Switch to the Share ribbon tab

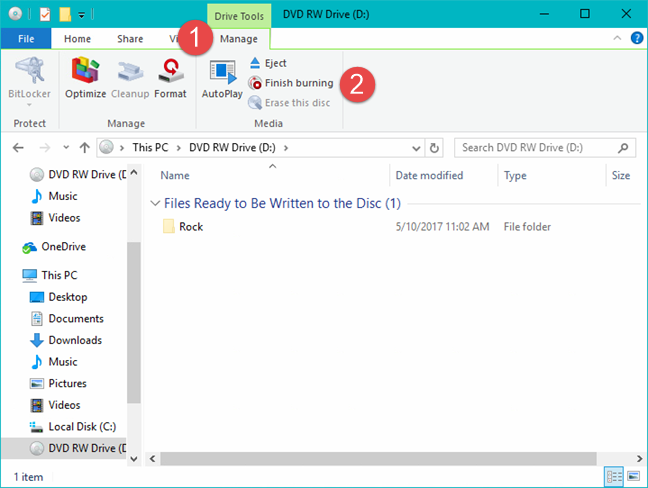(130, 39)
